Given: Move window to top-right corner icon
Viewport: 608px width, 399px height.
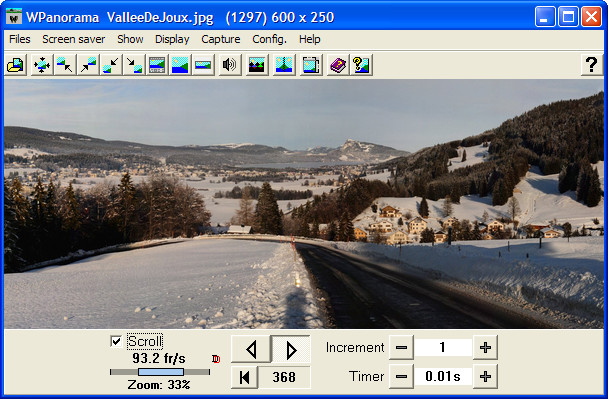Looking at the screenshot, I should coord(88,65).
